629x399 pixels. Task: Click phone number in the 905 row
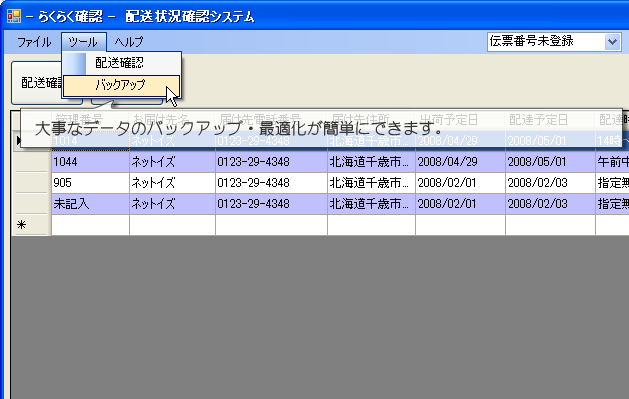tap(272, 183)
